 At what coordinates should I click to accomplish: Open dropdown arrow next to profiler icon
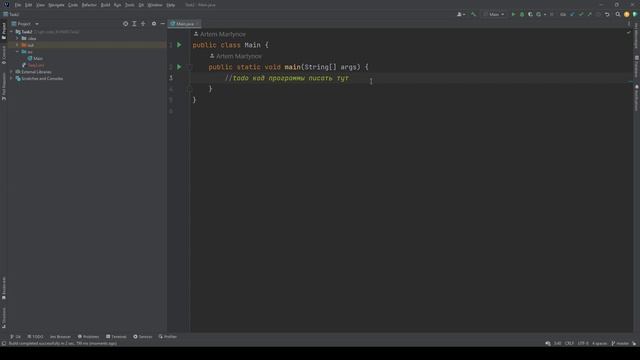pos(545,15)
